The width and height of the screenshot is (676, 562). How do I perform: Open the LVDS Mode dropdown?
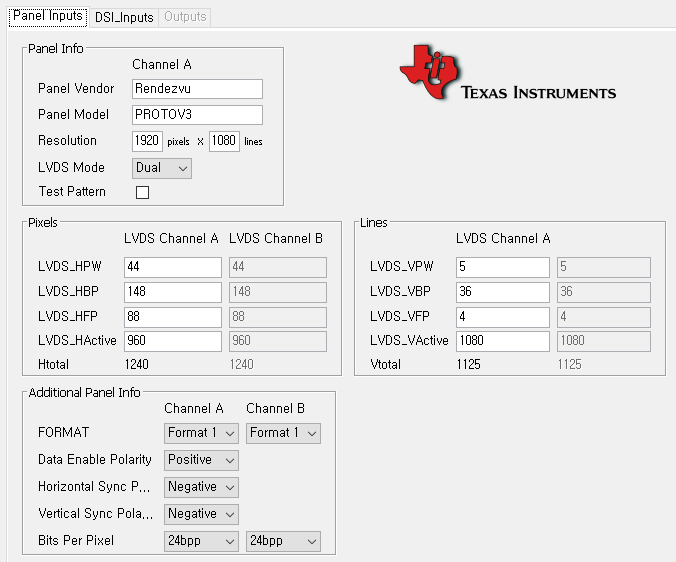(162, 168)
